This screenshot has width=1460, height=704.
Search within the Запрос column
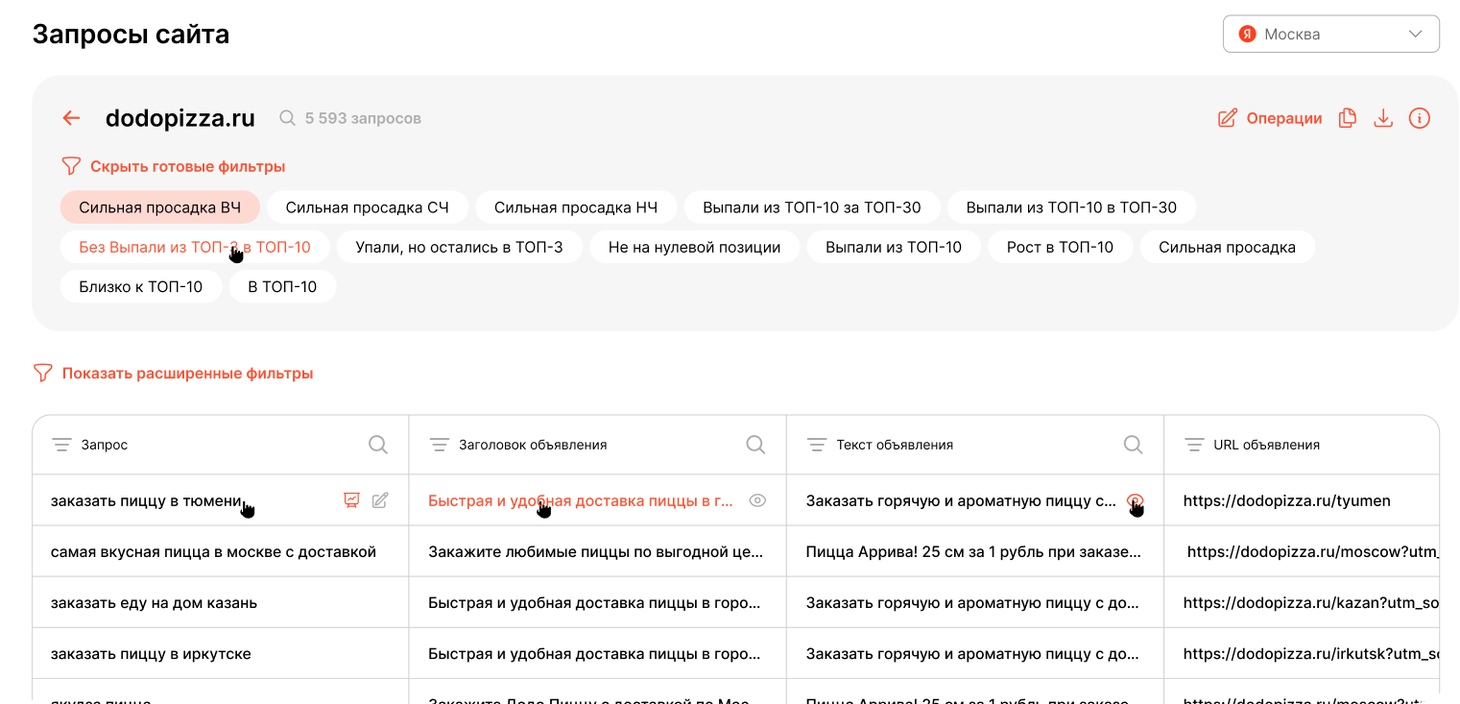378,444
